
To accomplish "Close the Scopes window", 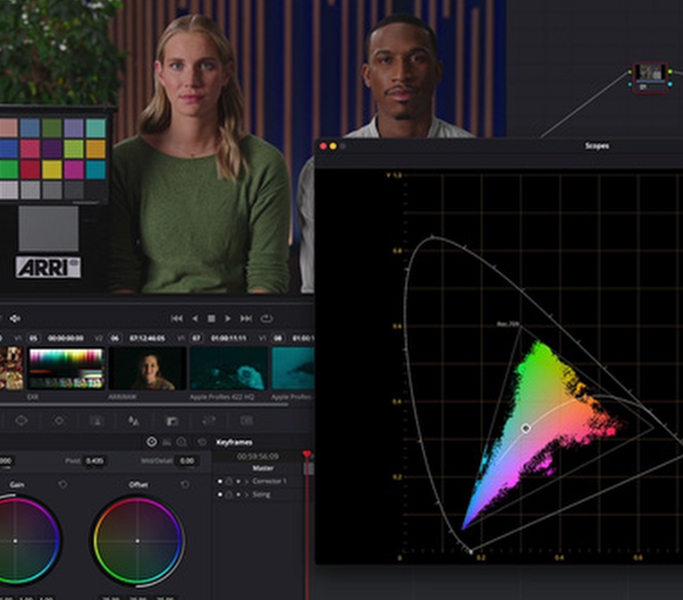I will (323, 146).
